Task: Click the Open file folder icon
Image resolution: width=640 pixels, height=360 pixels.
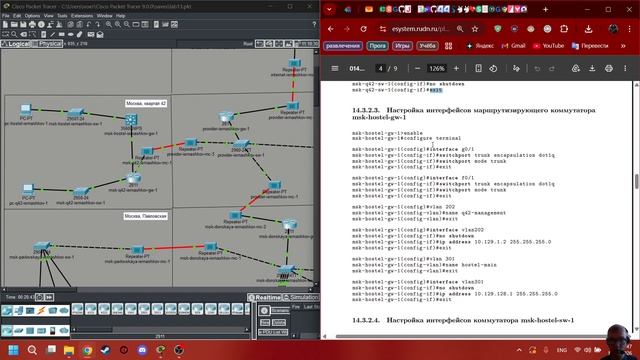Action: (14, 25)
